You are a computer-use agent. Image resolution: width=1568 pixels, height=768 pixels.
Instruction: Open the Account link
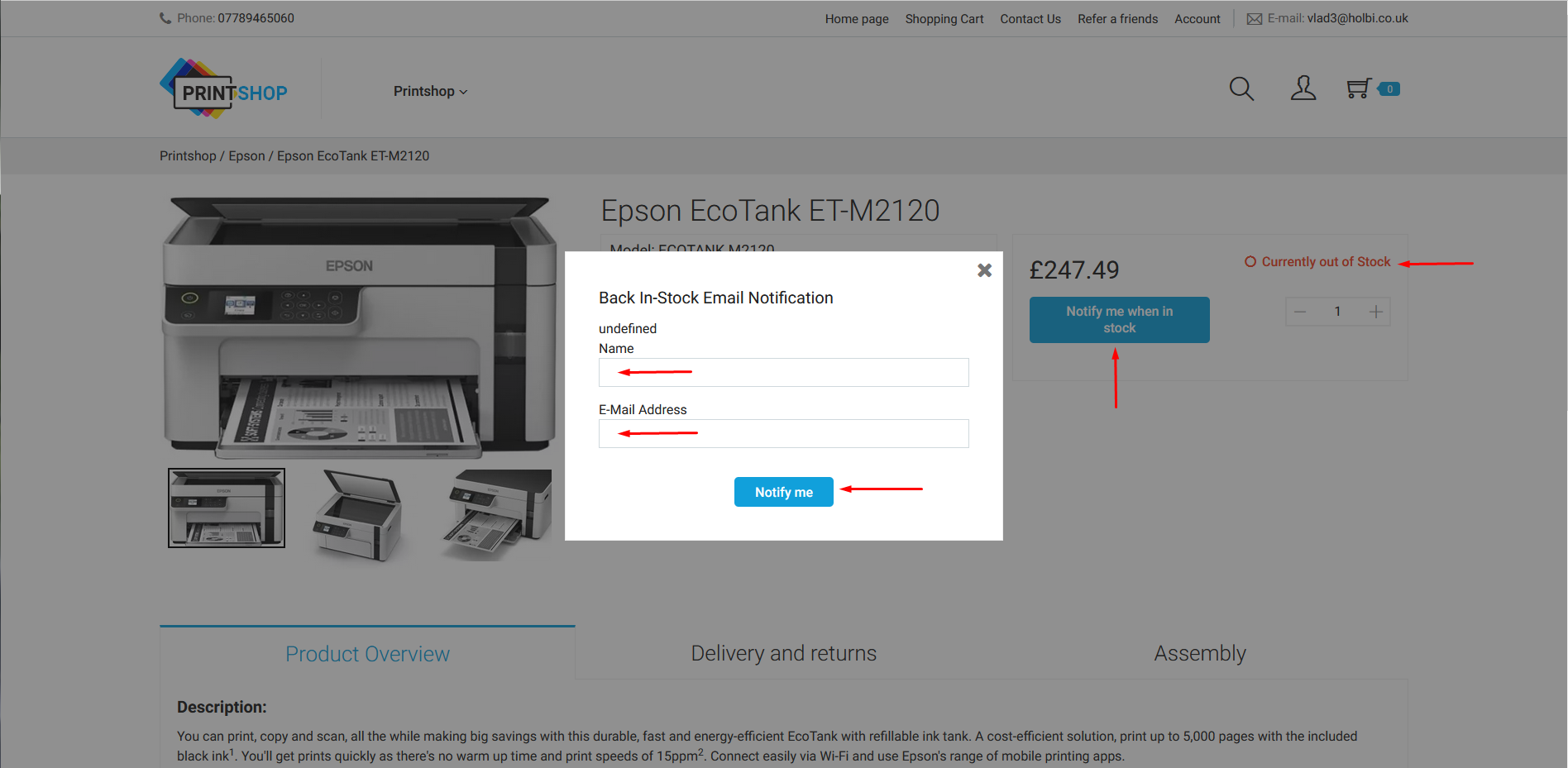tap(1197, 19)
